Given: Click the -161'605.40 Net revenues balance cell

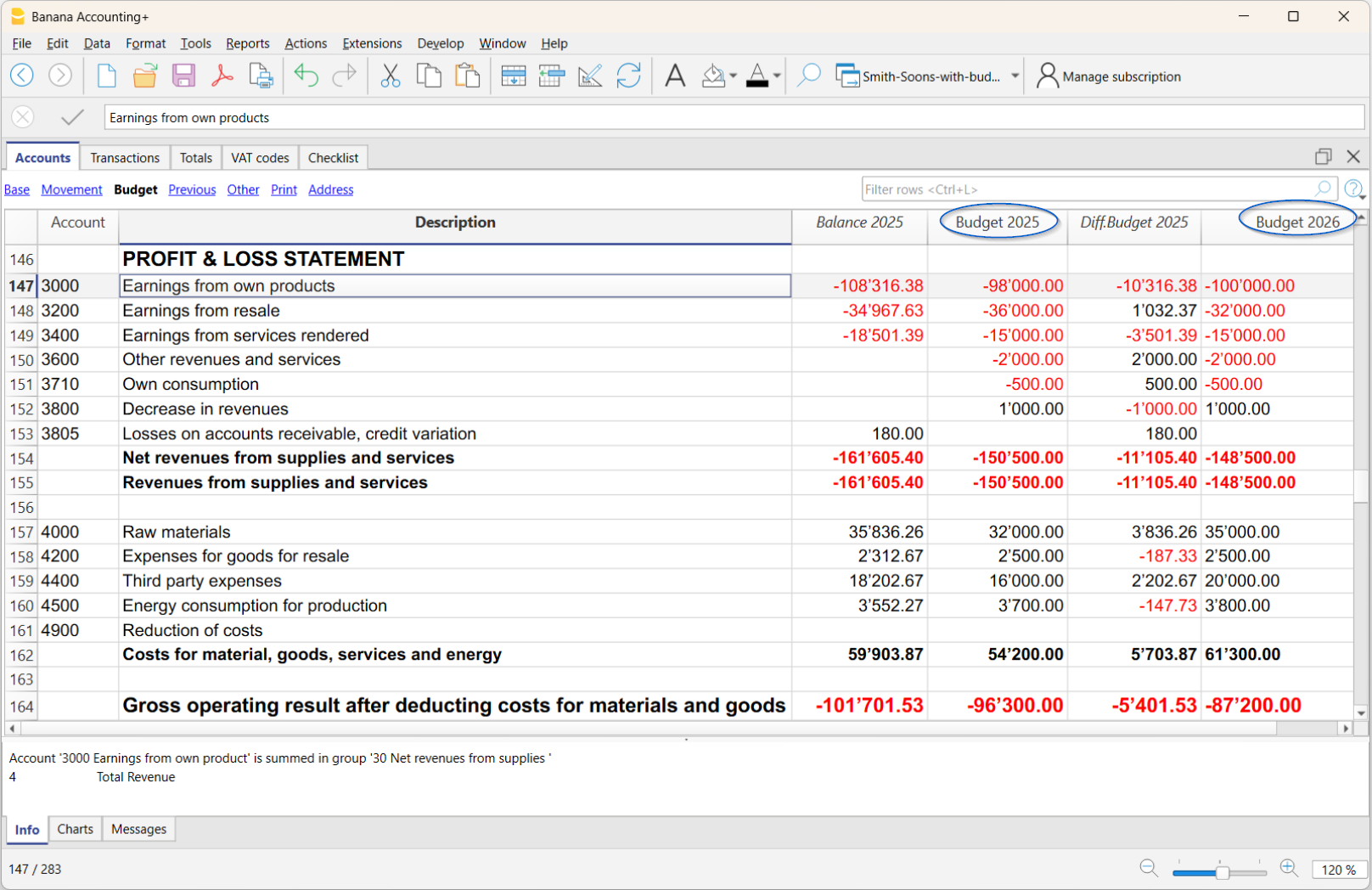Looking at the screenshot, I should [860, 458].
